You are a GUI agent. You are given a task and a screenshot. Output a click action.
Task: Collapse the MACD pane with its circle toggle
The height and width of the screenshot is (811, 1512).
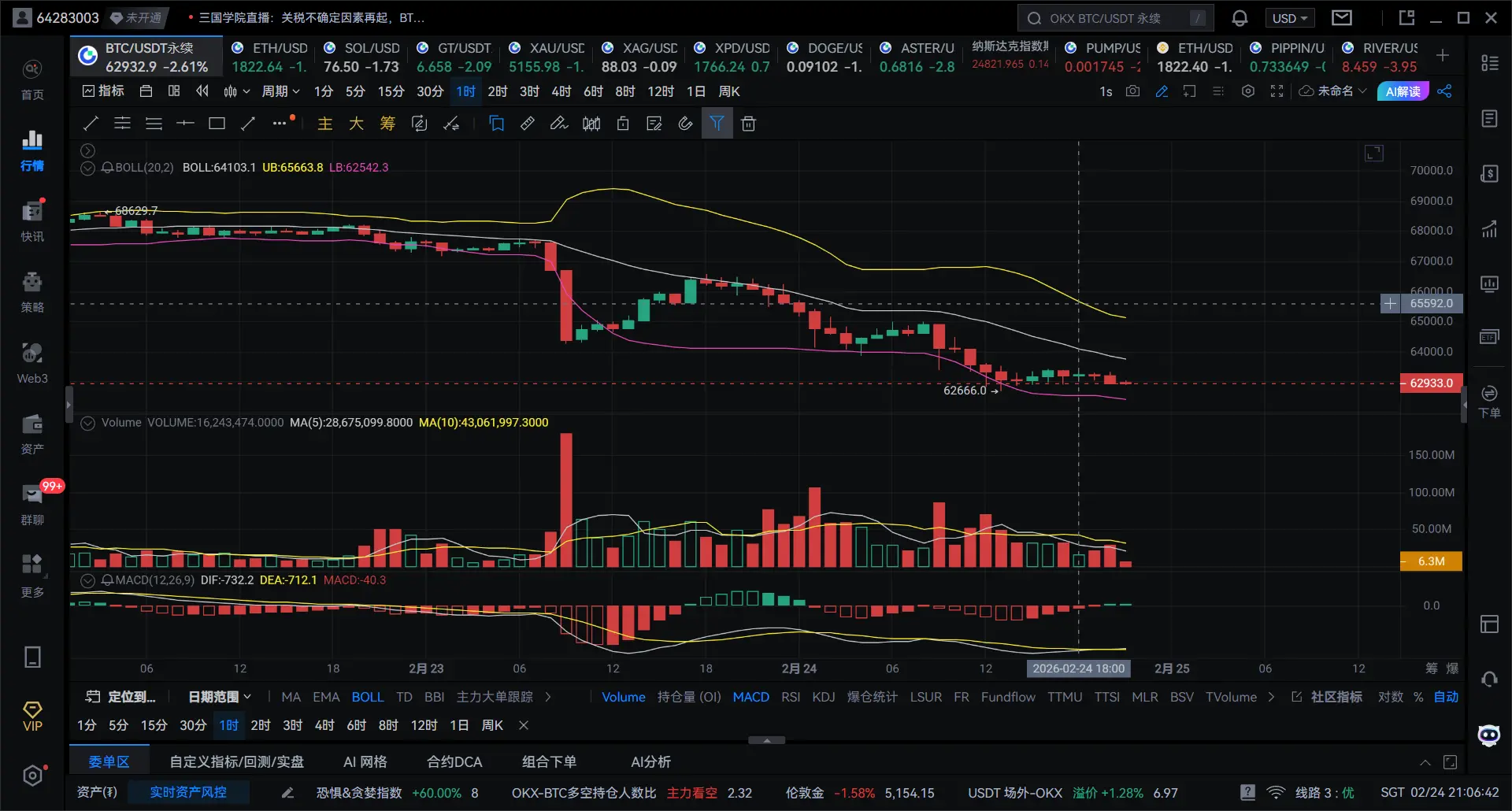pyautogui.click(x=88, y=580)
